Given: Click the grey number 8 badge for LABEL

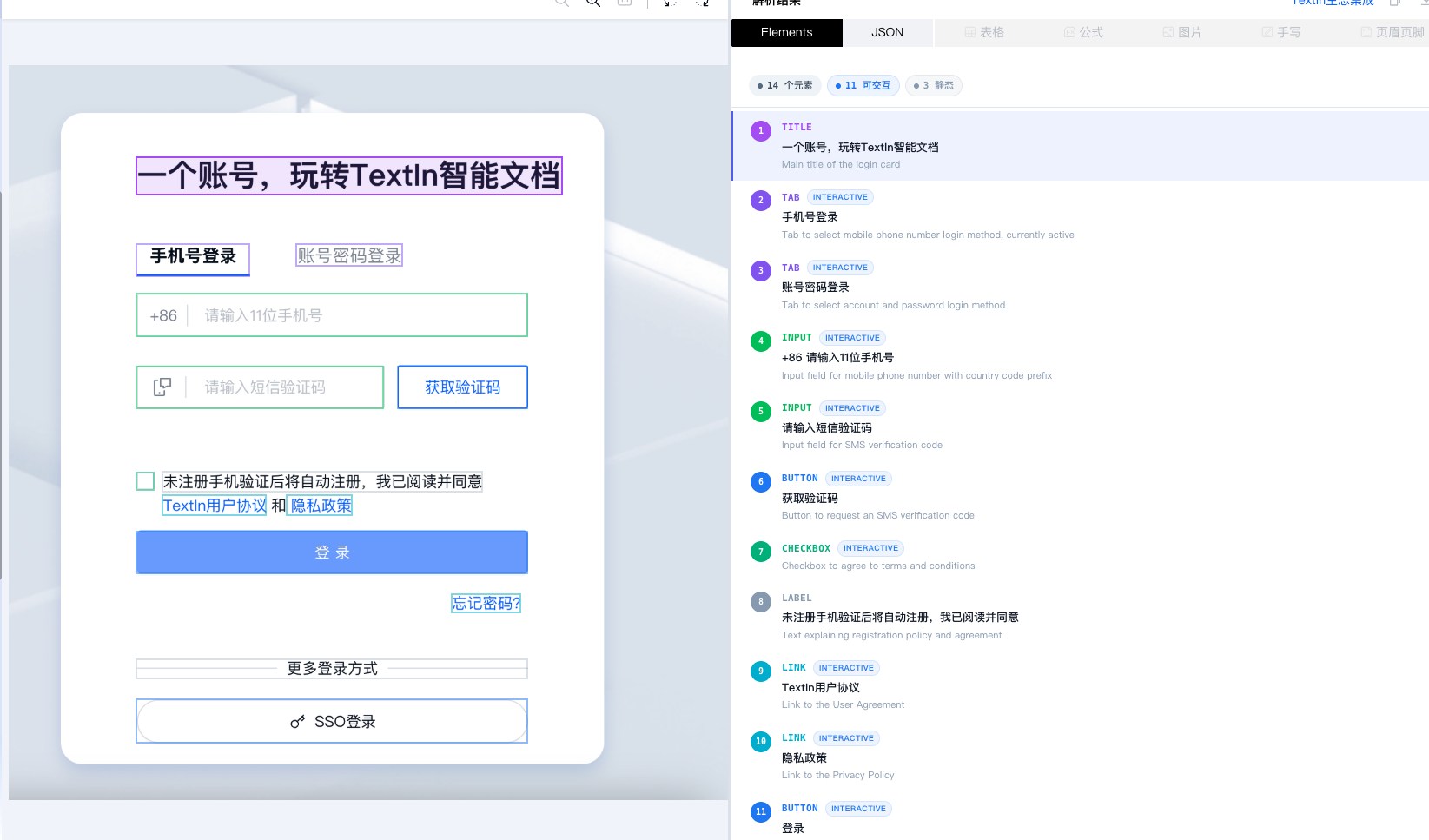Looking at the screenshot, I should tap(761, 602).
